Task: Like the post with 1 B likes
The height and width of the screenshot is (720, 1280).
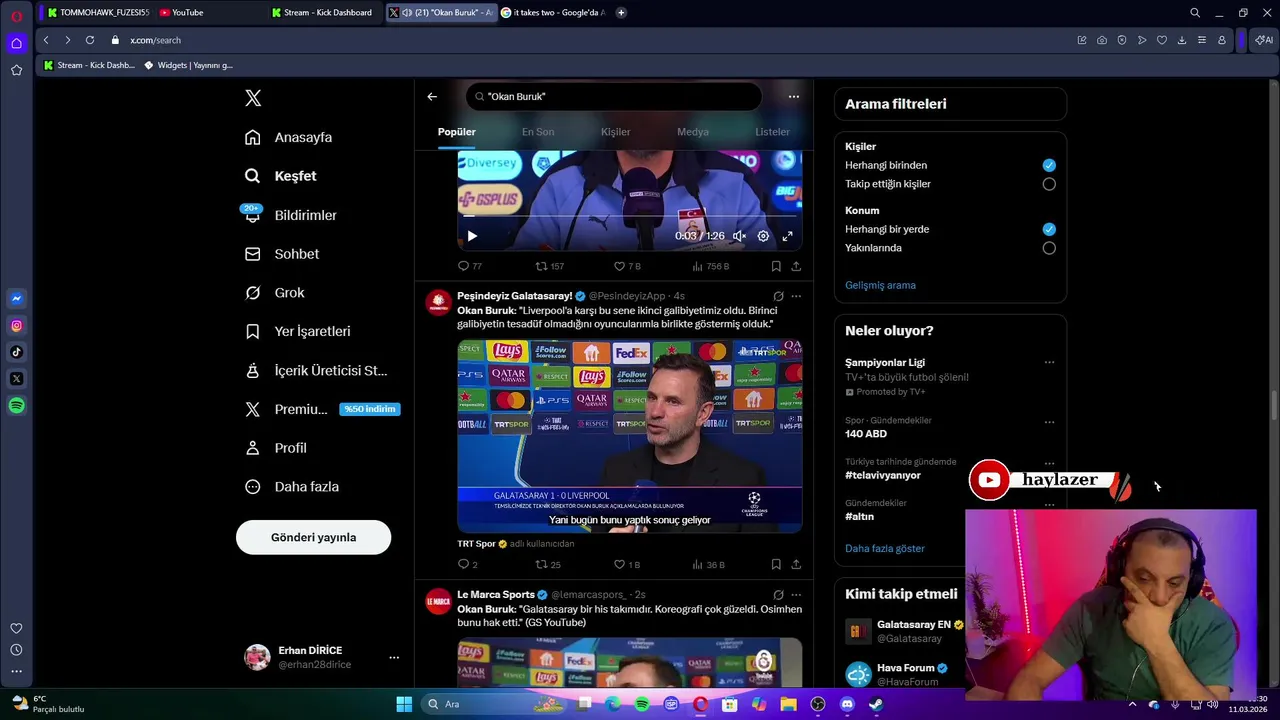Action: click(627, 564)
